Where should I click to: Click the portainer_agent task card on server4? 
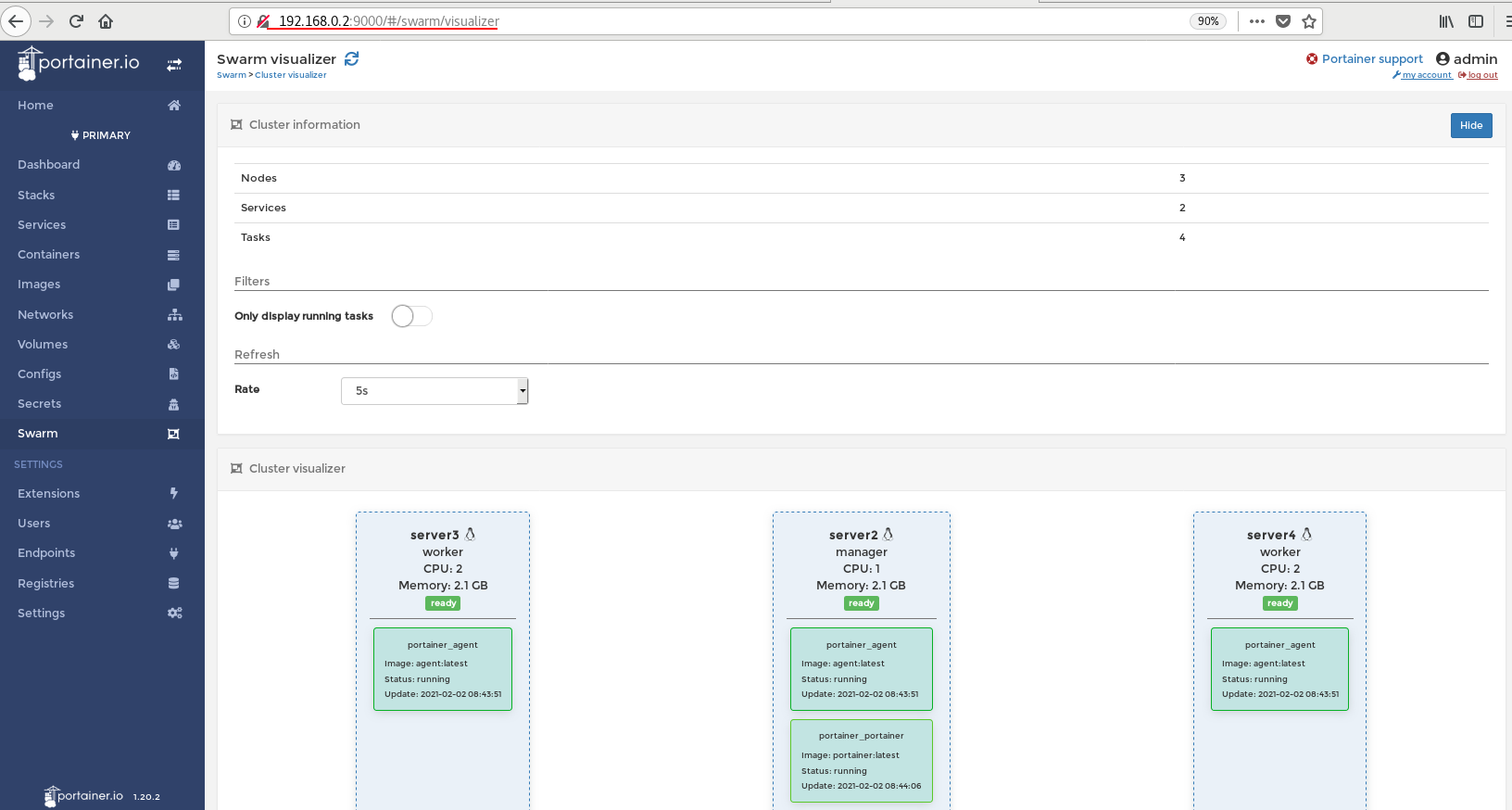click(x=1279, y=669)
